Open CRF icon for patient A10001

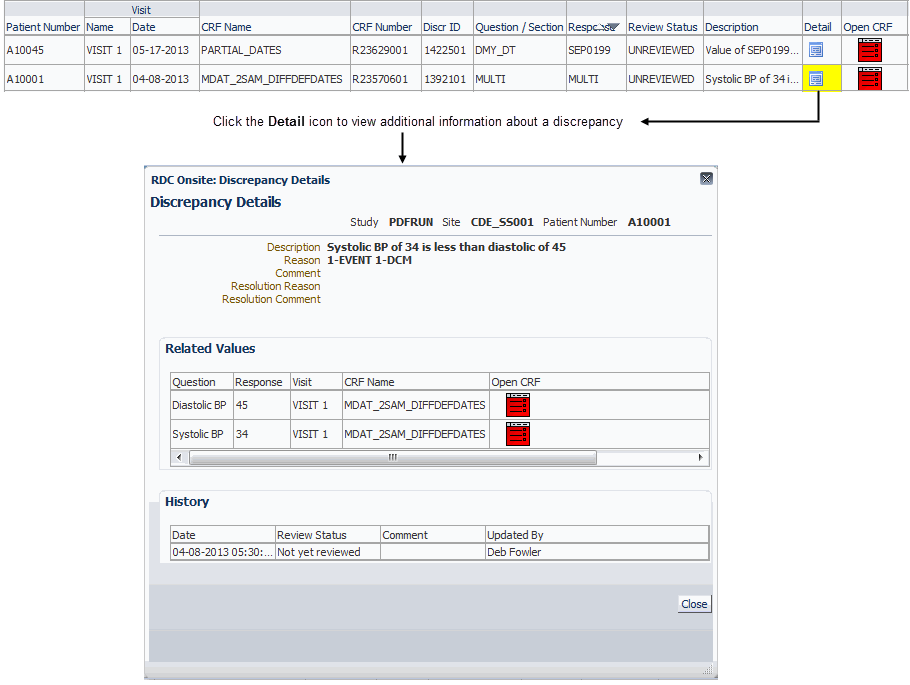869,78
